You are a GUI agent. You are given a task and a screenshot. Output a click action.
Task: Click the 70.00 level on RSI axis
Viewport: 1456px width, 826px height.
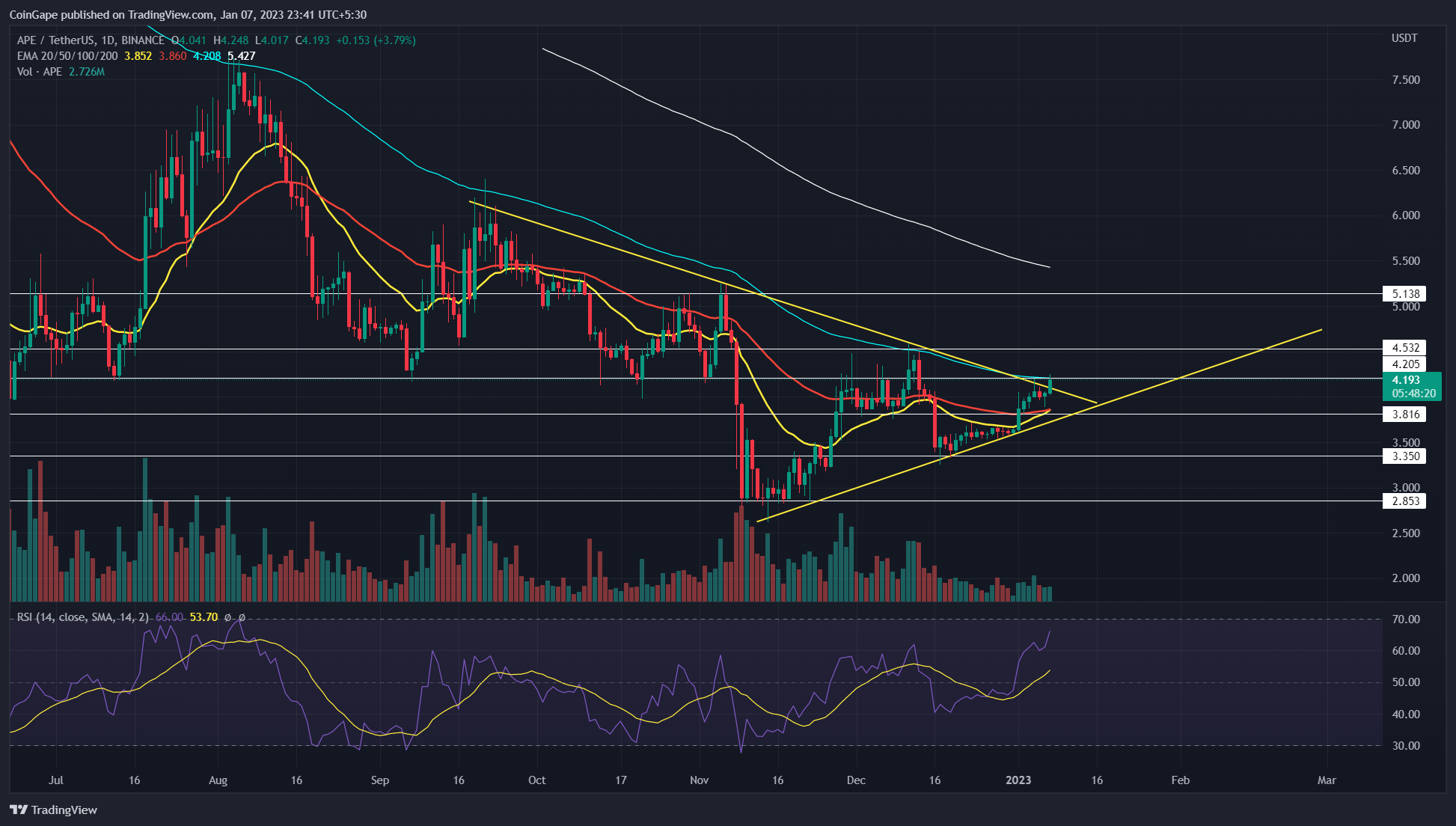click(1405, 619)
